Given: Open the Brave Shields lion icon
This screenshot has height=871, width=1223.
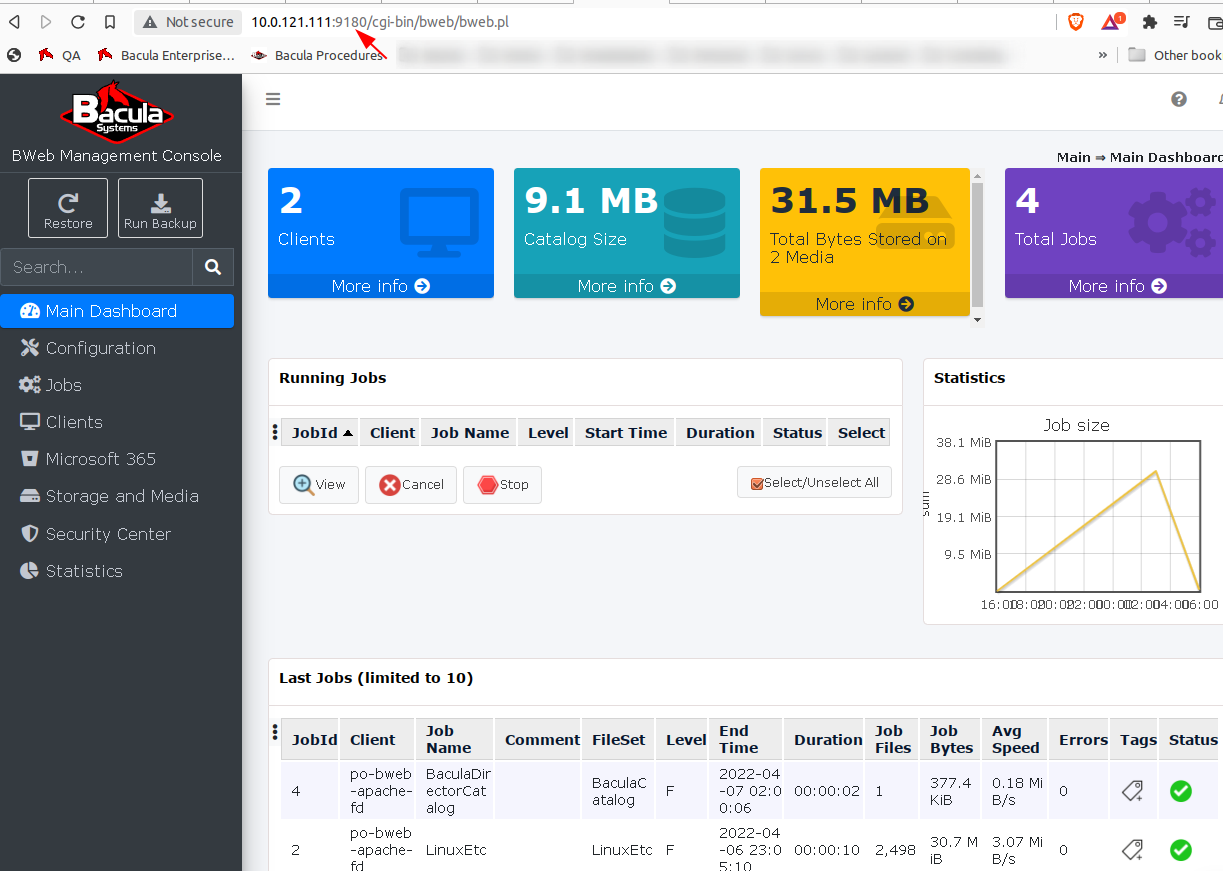Looking at the screenshot, I should pos(1076,22).
